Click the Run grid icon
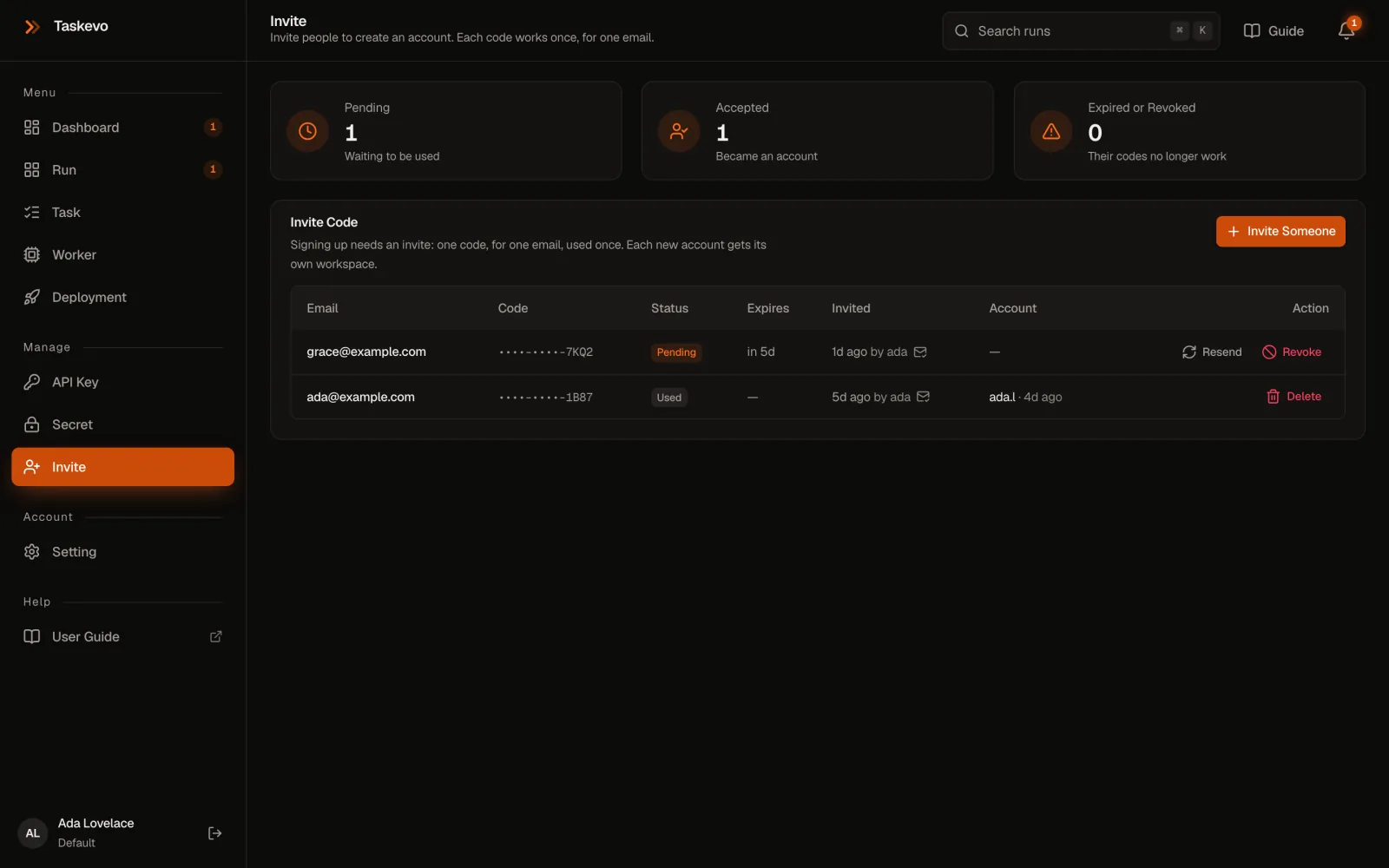 tap(32, 170)
